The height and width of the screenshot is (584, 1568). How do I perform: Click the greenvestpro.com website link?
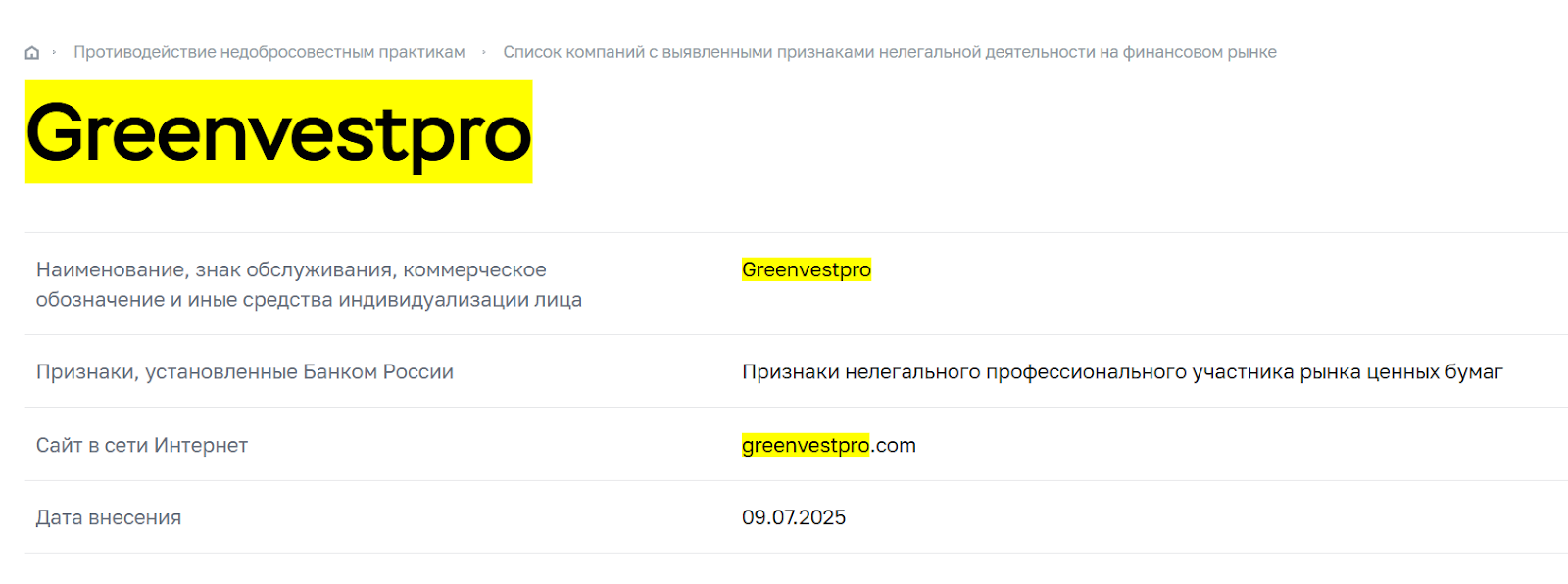pyautogui.click(x=828, y=445)
